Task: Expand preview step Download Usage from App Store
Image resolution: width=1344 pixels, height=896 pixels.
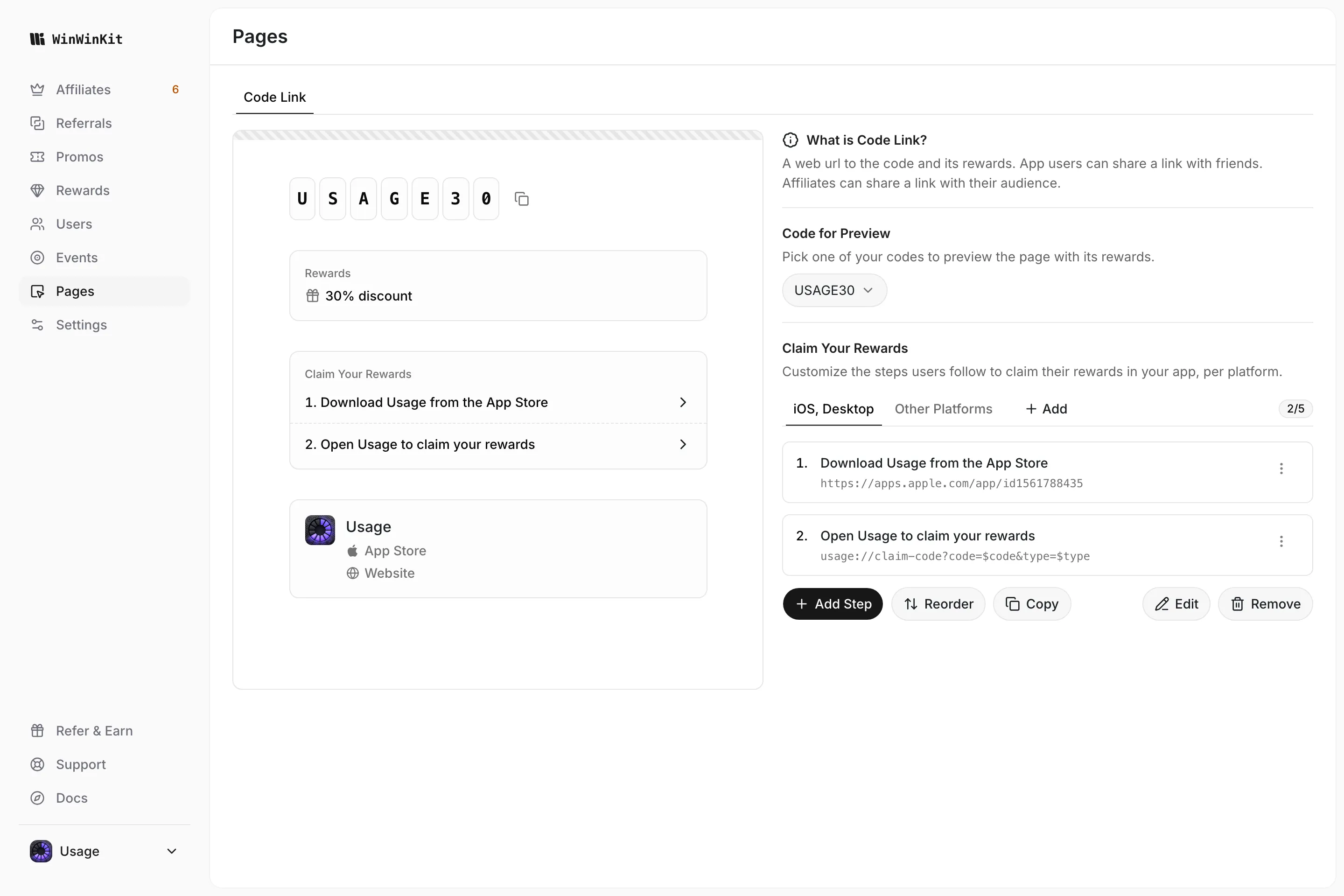Action: [x=498, y=402]
